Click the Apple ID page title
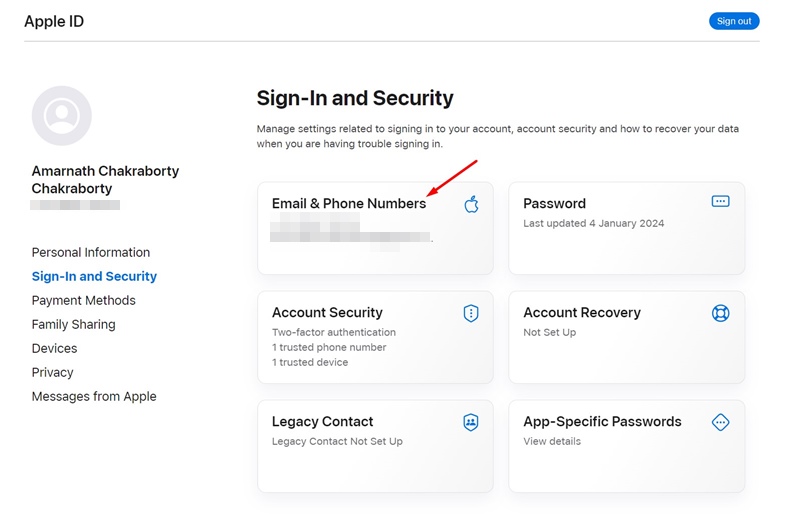This screenshot has width=800, height=521. point(54,22)
